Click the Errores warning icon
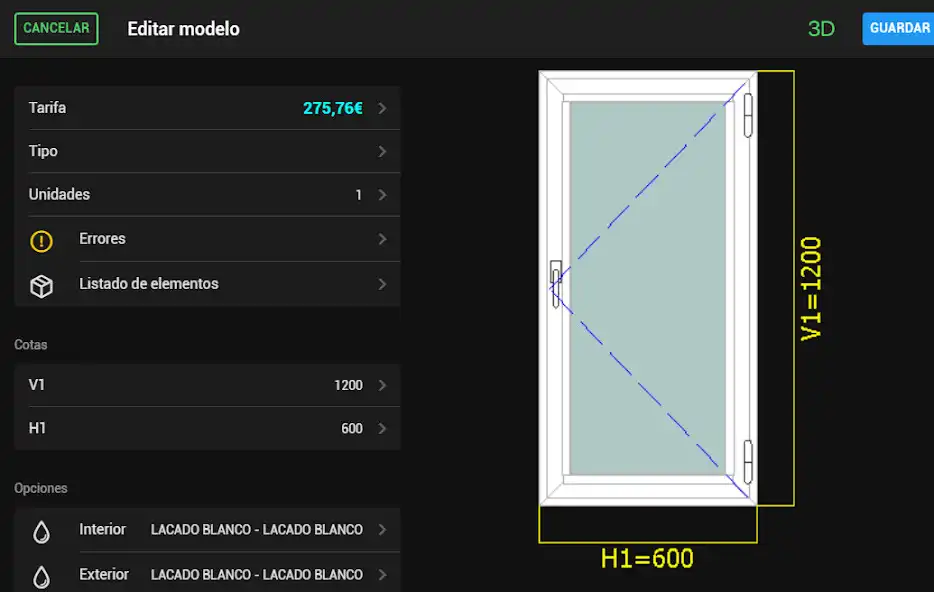Viewport: 934px width, 592px height. point(41,240)
